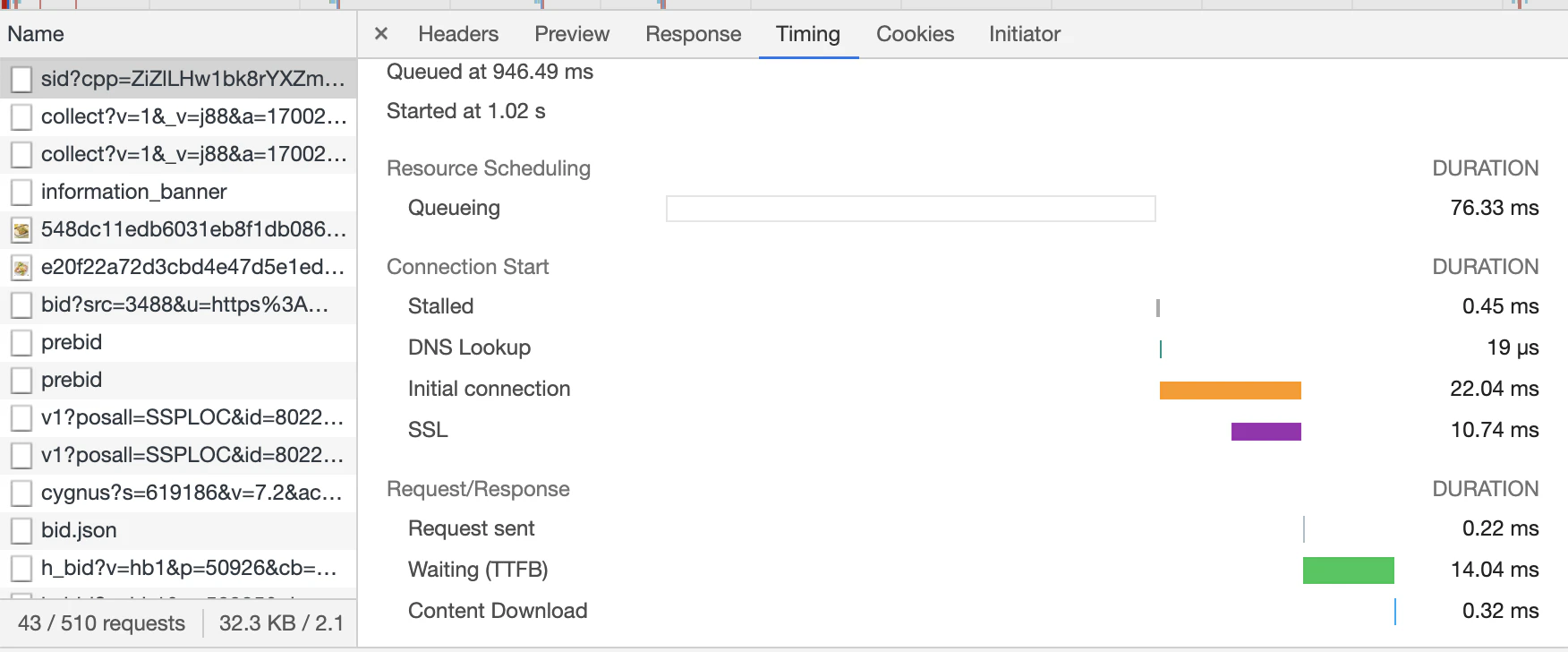Click the orange Initial connection bar
Image resolution: width=1568 pixels, height=652 pixels.
coord(1231,390)
